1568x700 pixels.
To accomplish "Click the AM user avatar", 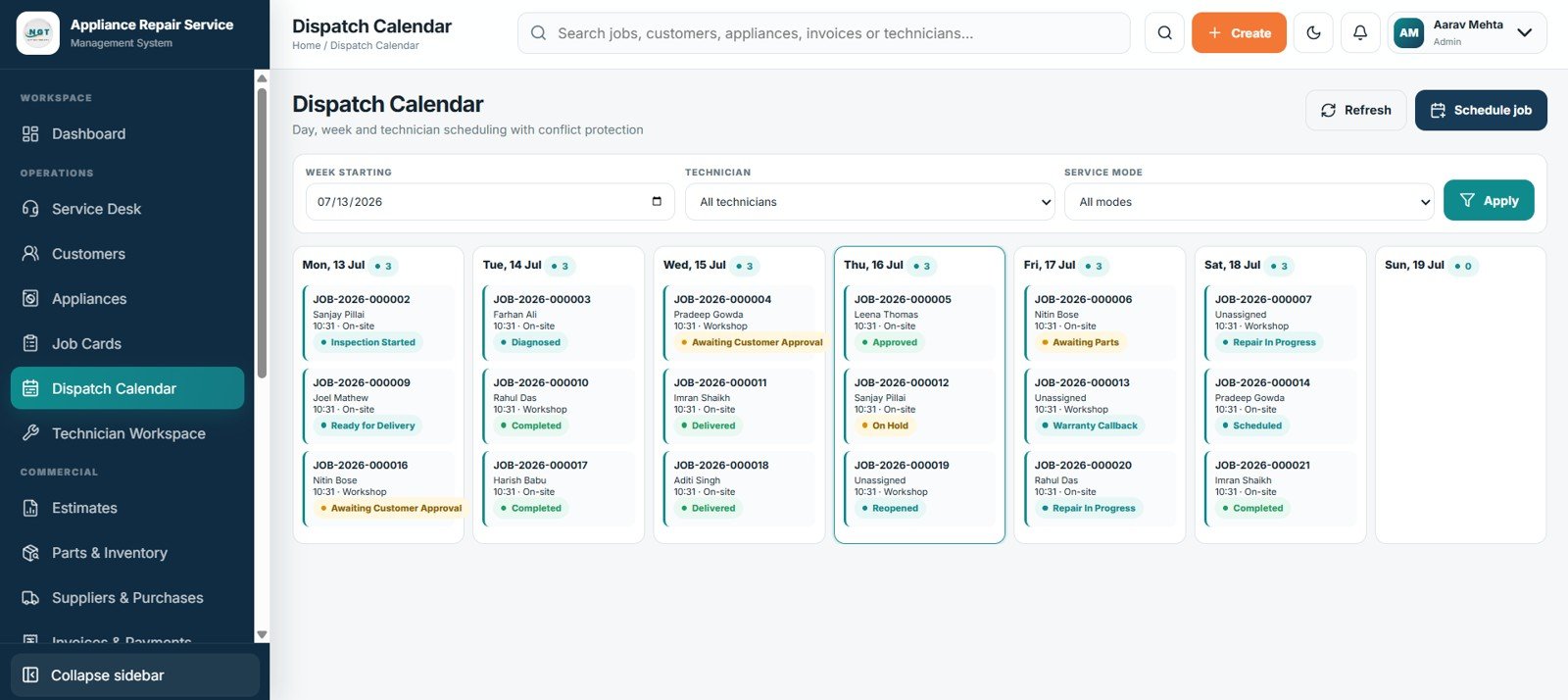I will [x=1408, y=32].
